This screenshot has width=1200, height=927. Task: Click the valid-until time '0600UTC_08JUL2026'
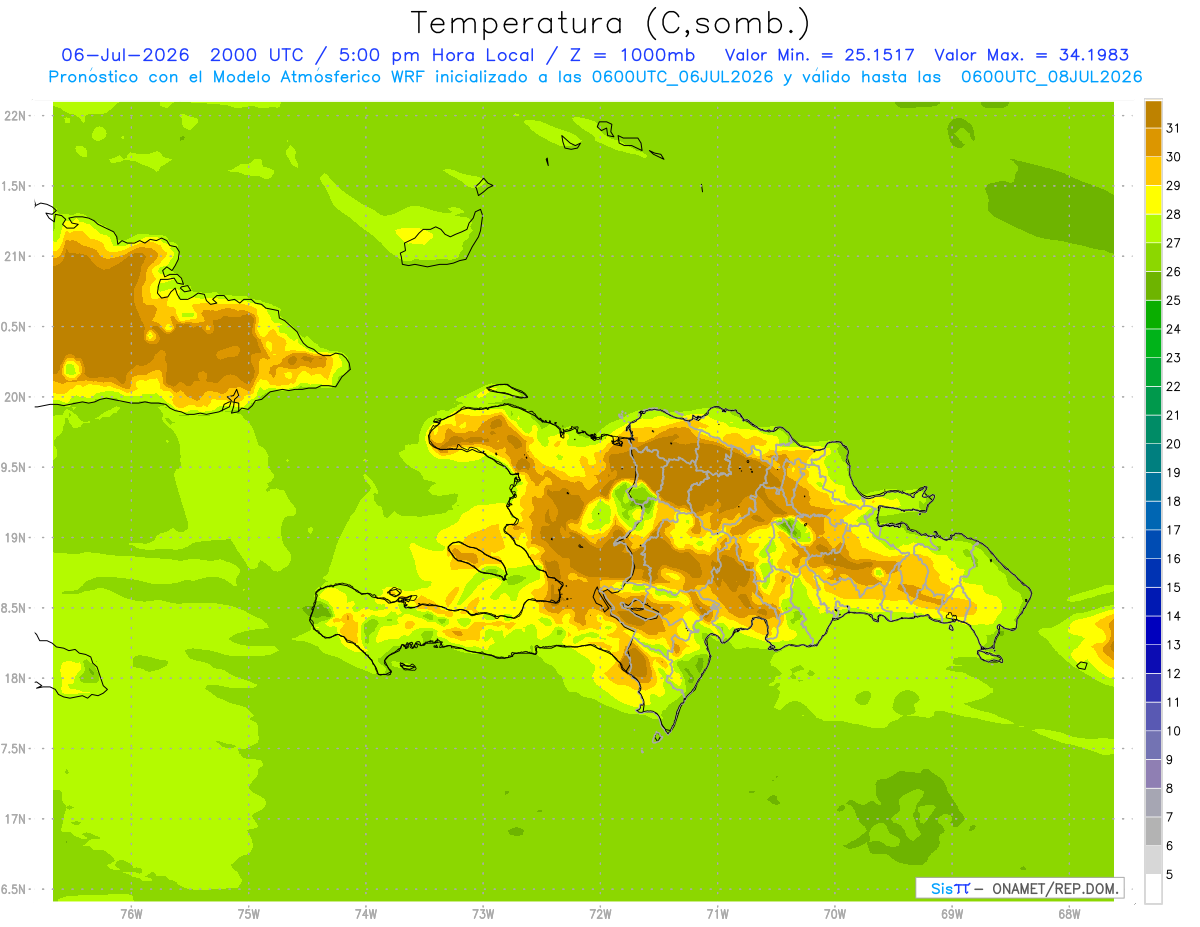pos(1051,77)
